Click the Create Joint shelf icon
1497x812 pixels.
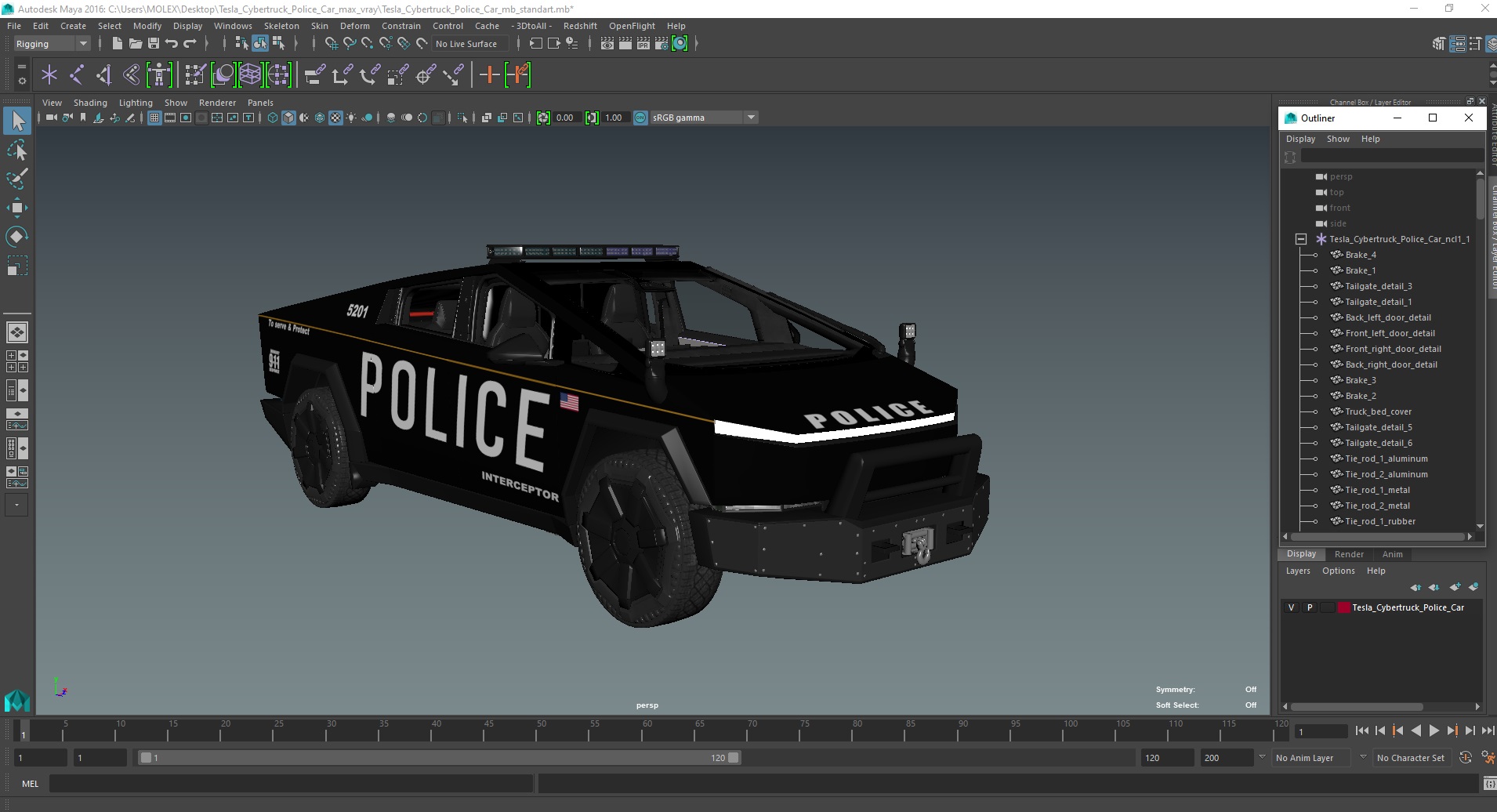coord(77,75)
